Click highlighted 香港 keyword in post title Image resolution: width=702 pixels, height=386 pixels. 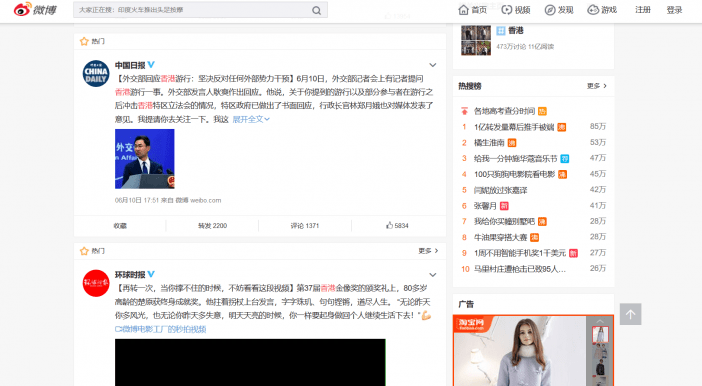[168, 79]
